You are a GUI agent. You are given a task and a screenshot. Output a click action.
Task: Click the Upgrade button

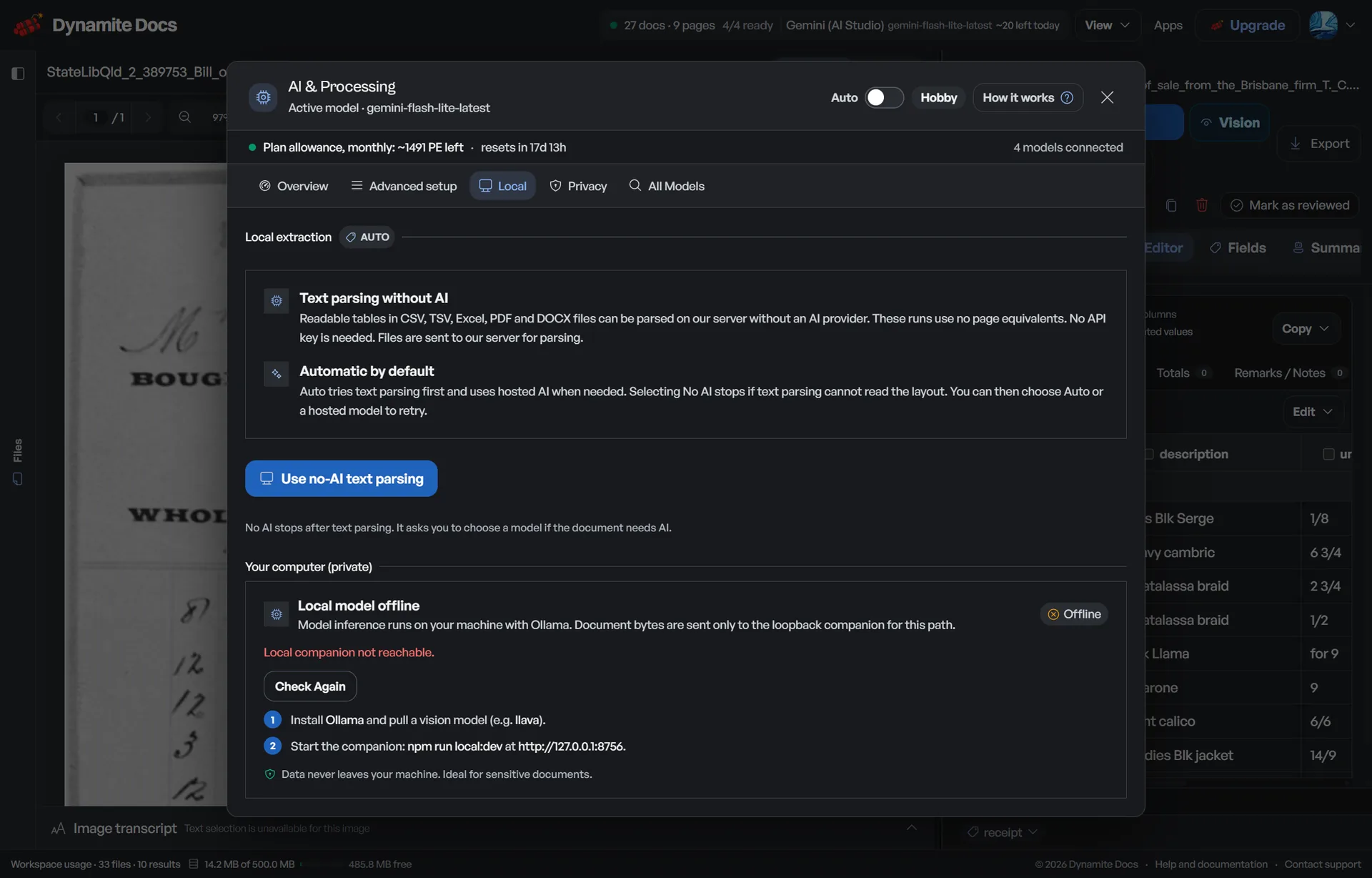pyautogui.click(x=1248, y=25)
